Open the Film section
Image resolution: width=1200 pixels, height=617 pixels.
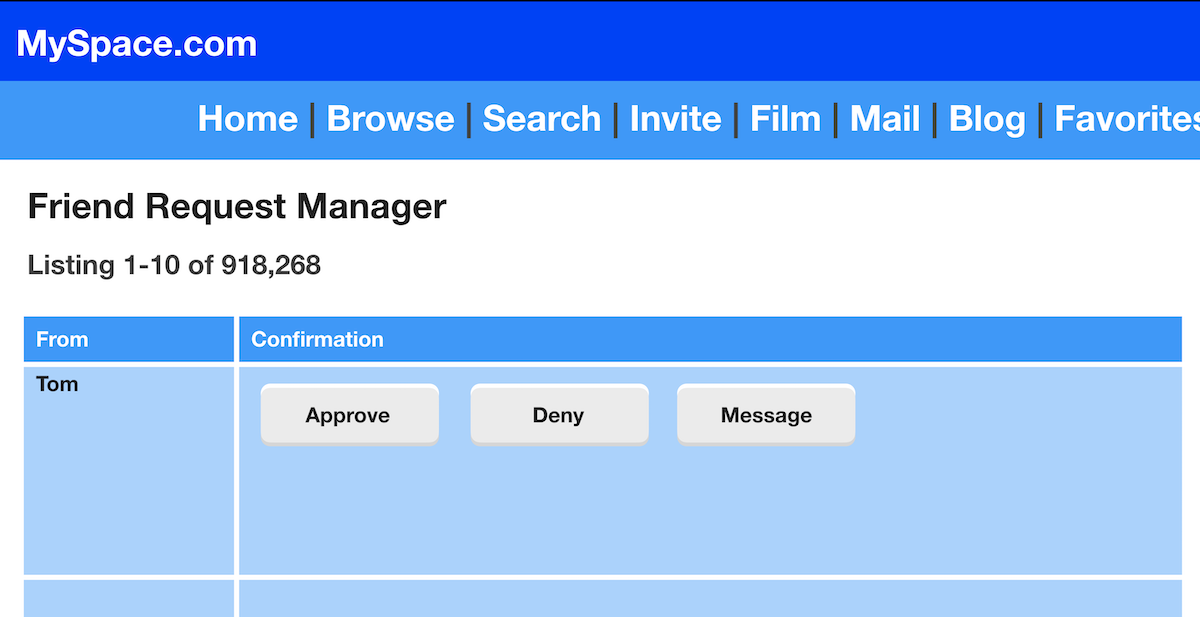pos(785,119)
